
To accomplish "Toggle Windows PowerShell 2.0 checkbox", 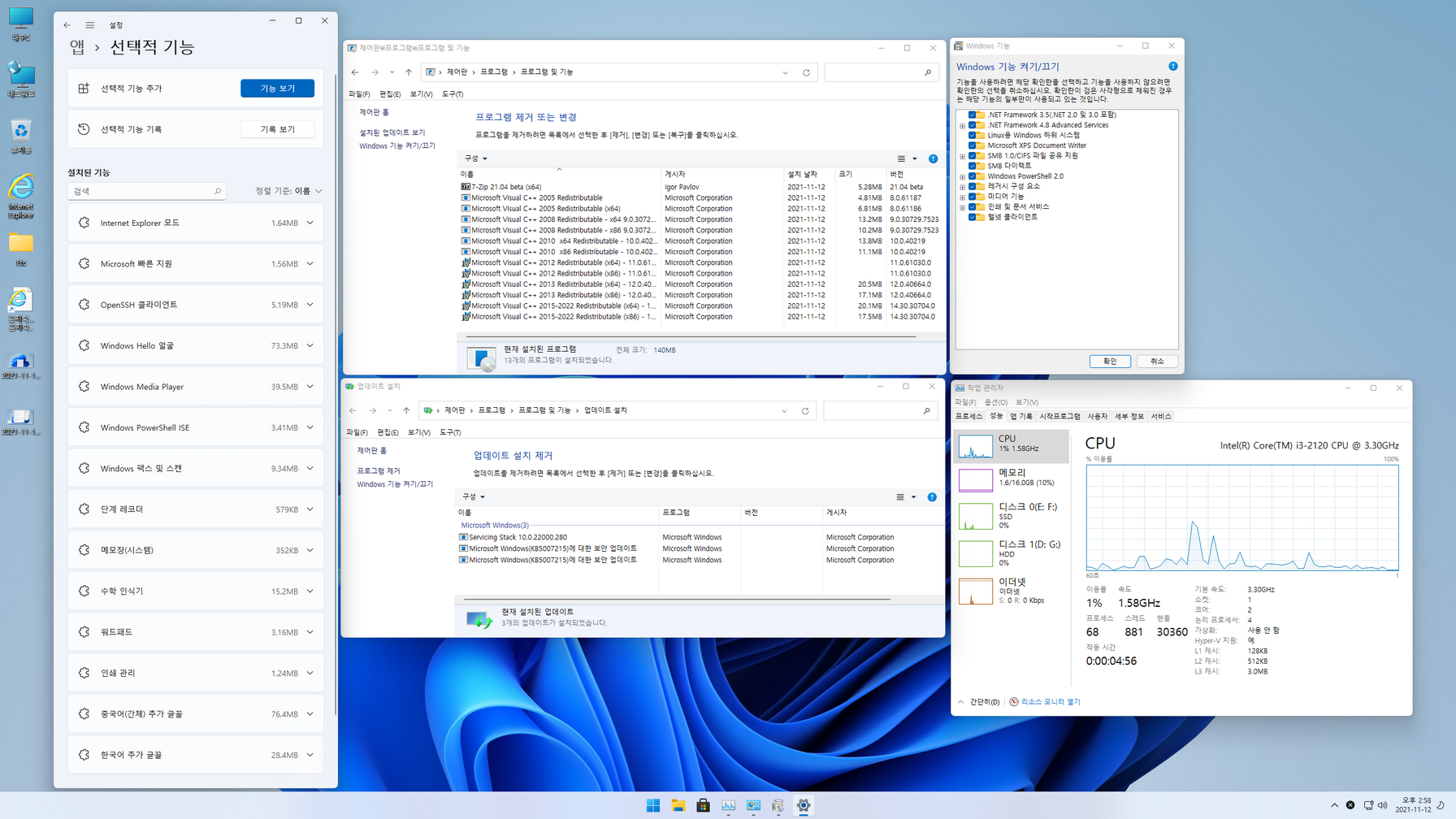I will coord(972,175).
